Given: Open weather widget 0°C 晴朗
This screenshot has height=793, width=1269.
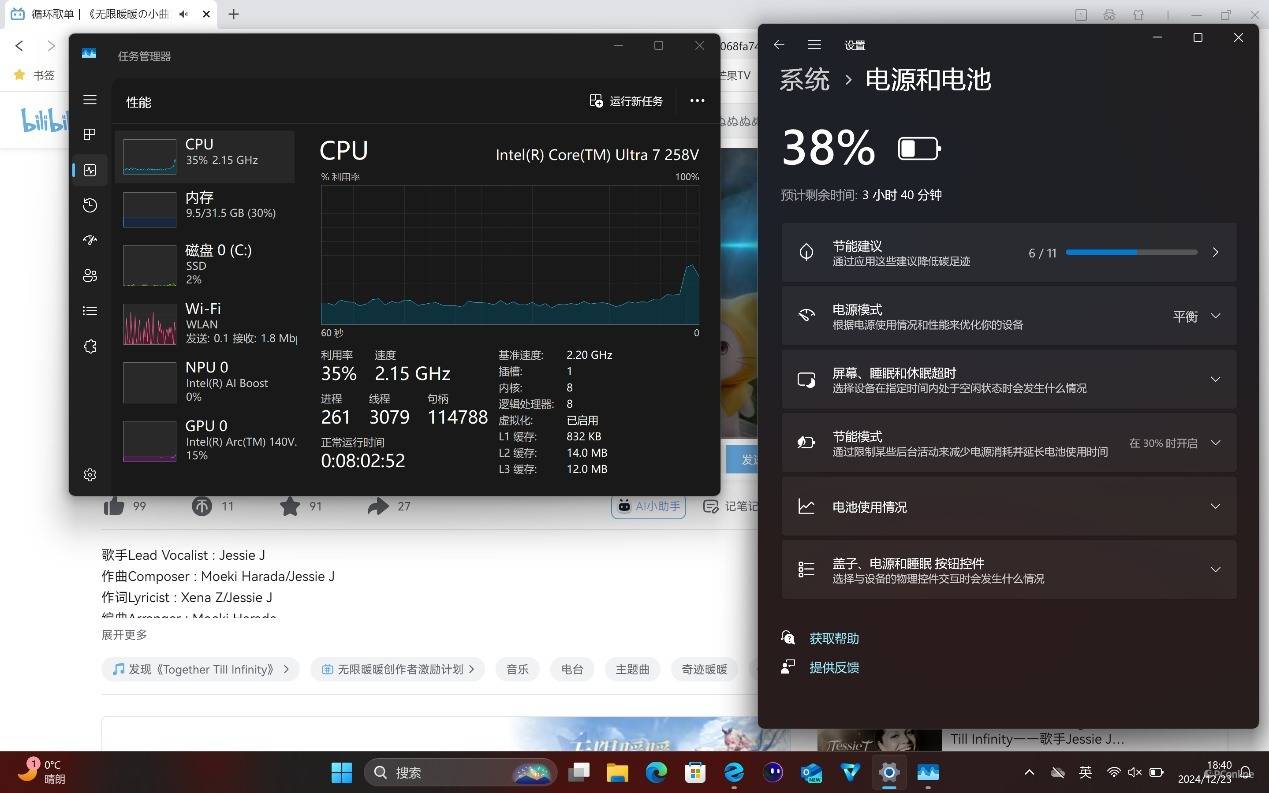Looking at the screenshot, I should point(42,772).
